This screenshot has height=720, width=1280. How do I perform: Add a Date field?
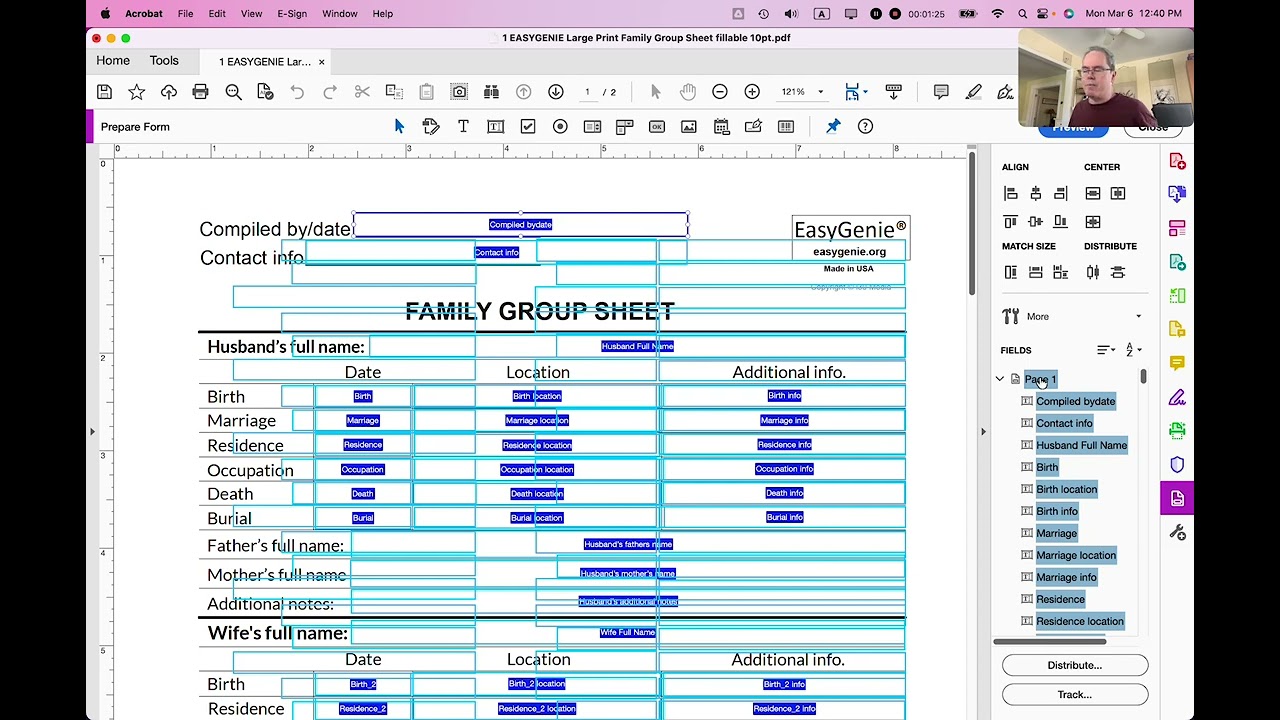pyautogui.click(x=721, y=126)
